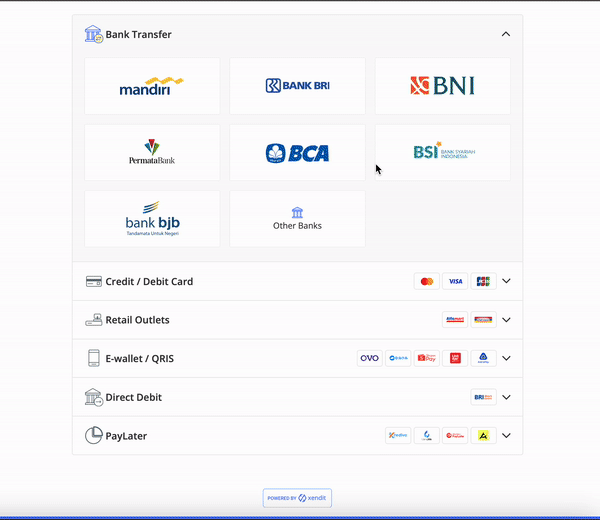The image size is (600, 520).
Task: Choose the BCA bank card
Action: pyautogui.click(x=297, y=152)
